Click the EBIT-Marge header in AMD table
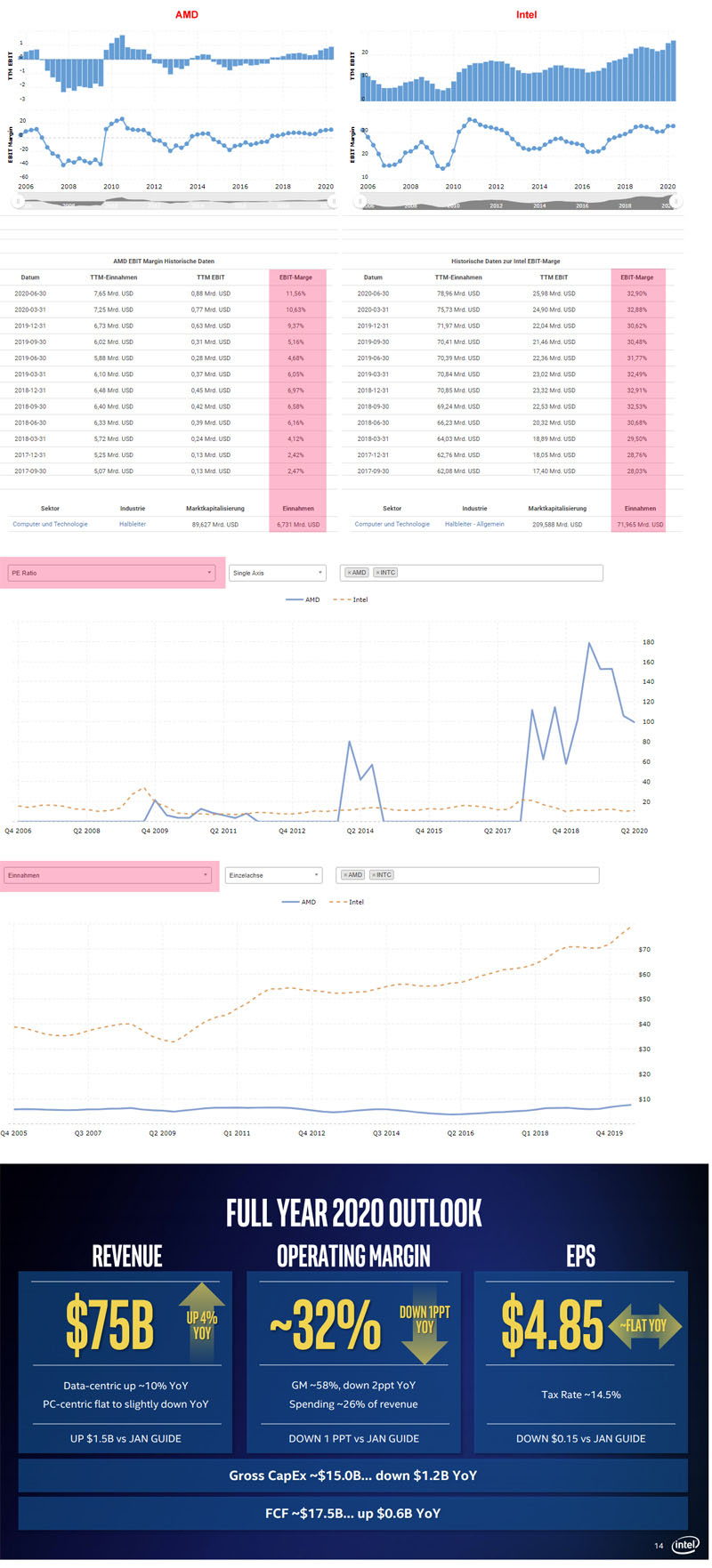This screenshot has height=1568, width=712. click(297, 277)
